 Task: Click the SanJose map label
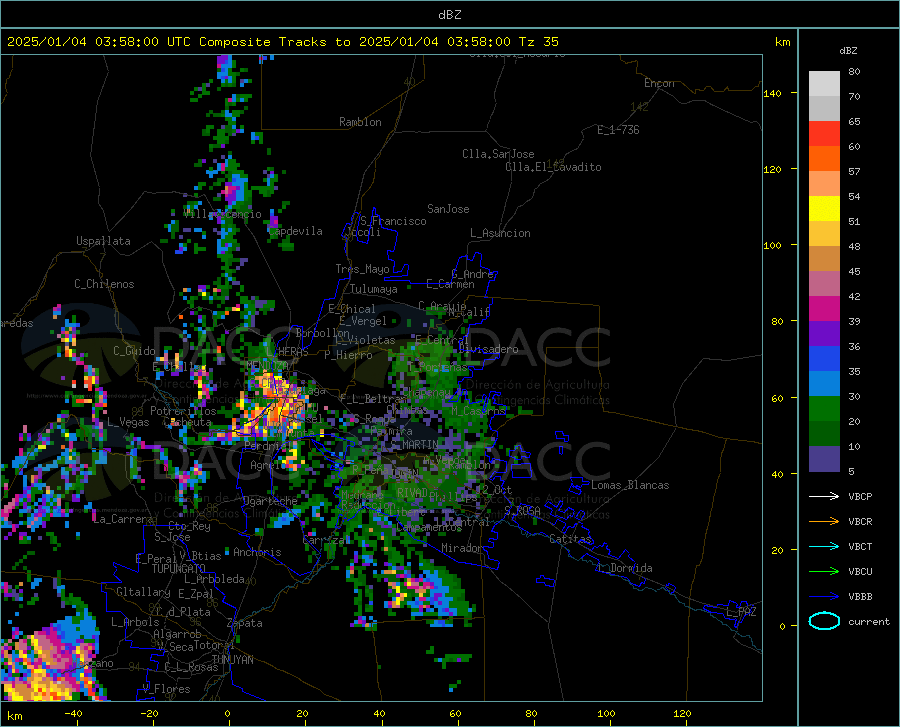(x=448, y=209)
